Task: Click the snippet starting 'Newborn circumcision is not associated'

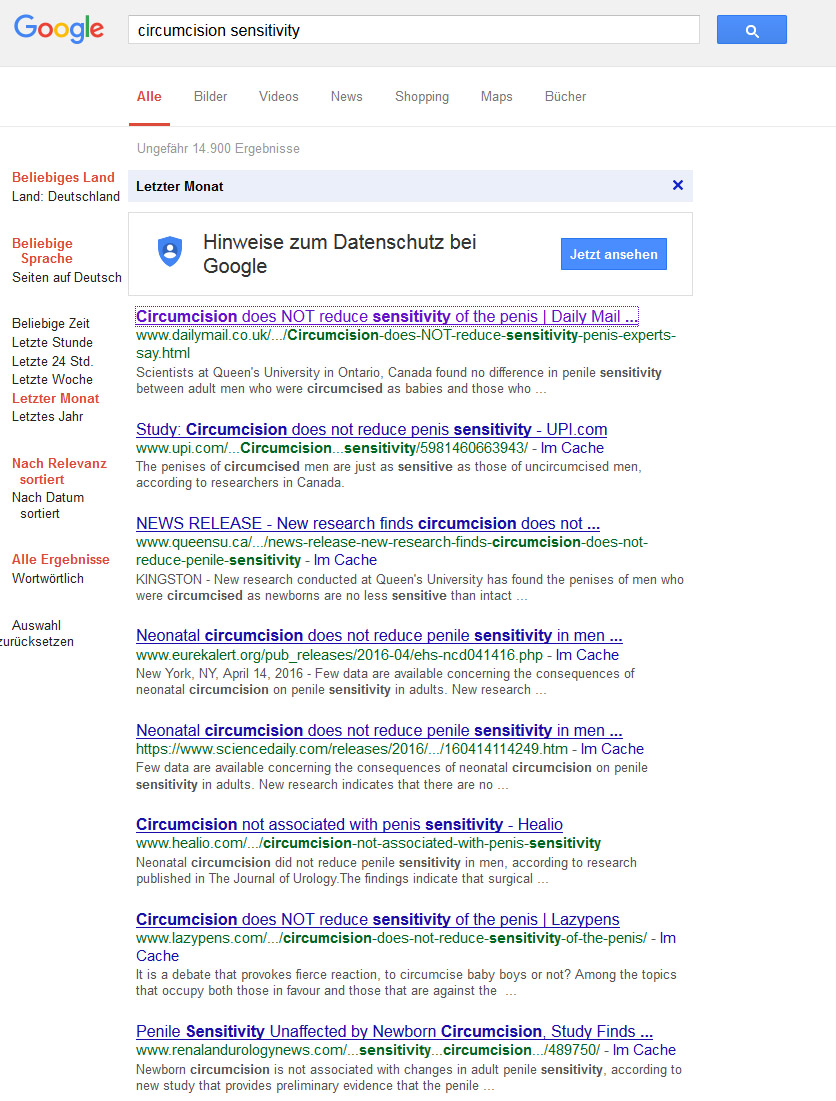Action: tap(409, 1078)
